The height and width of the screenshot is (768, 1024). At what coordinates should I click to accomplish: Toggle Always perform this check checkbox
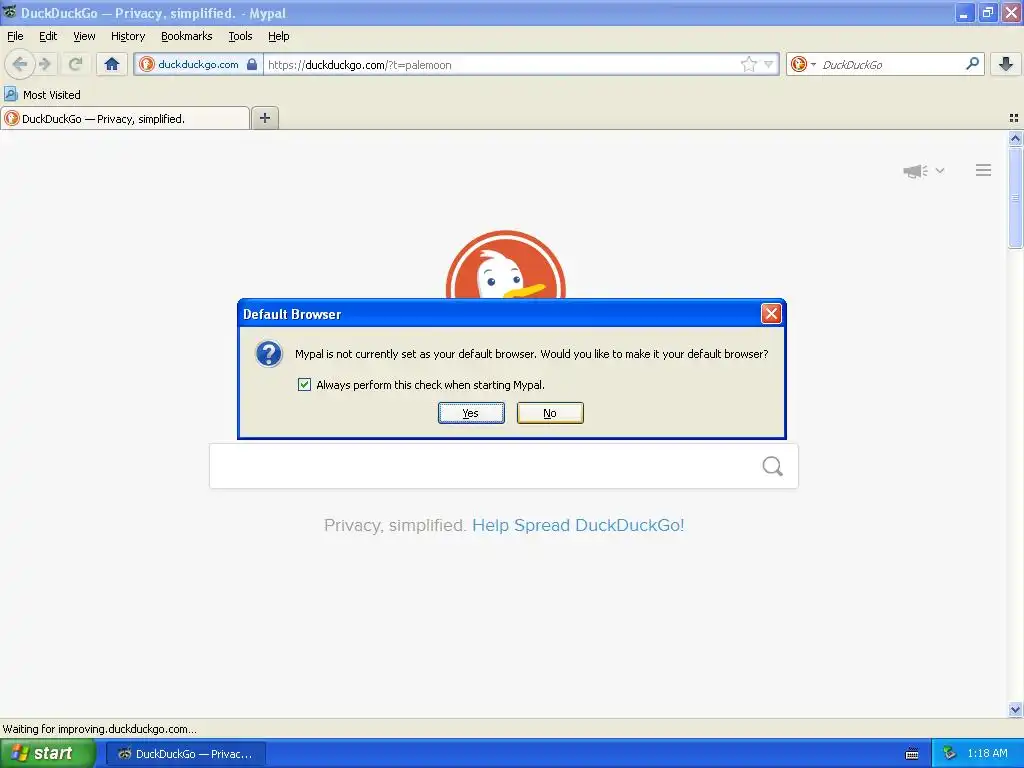[304, 385]
